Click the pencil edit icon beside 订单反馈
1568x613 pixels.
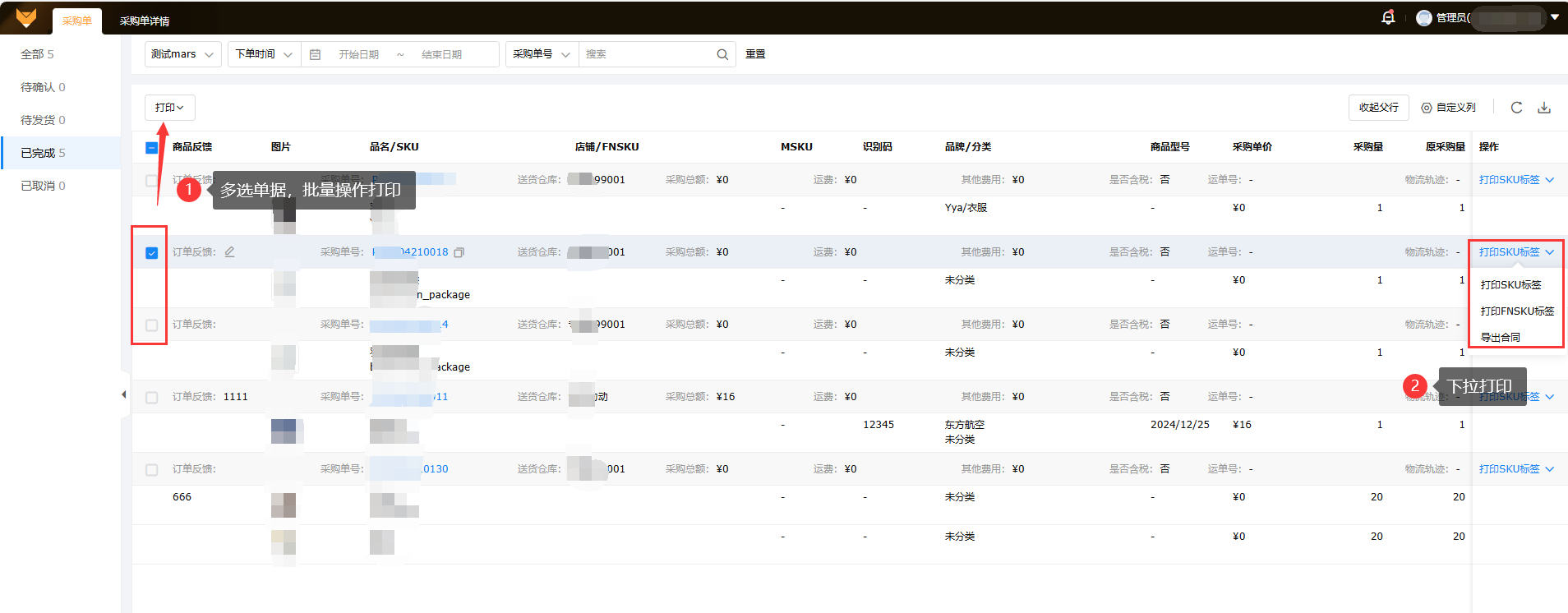tap(230, 252)
